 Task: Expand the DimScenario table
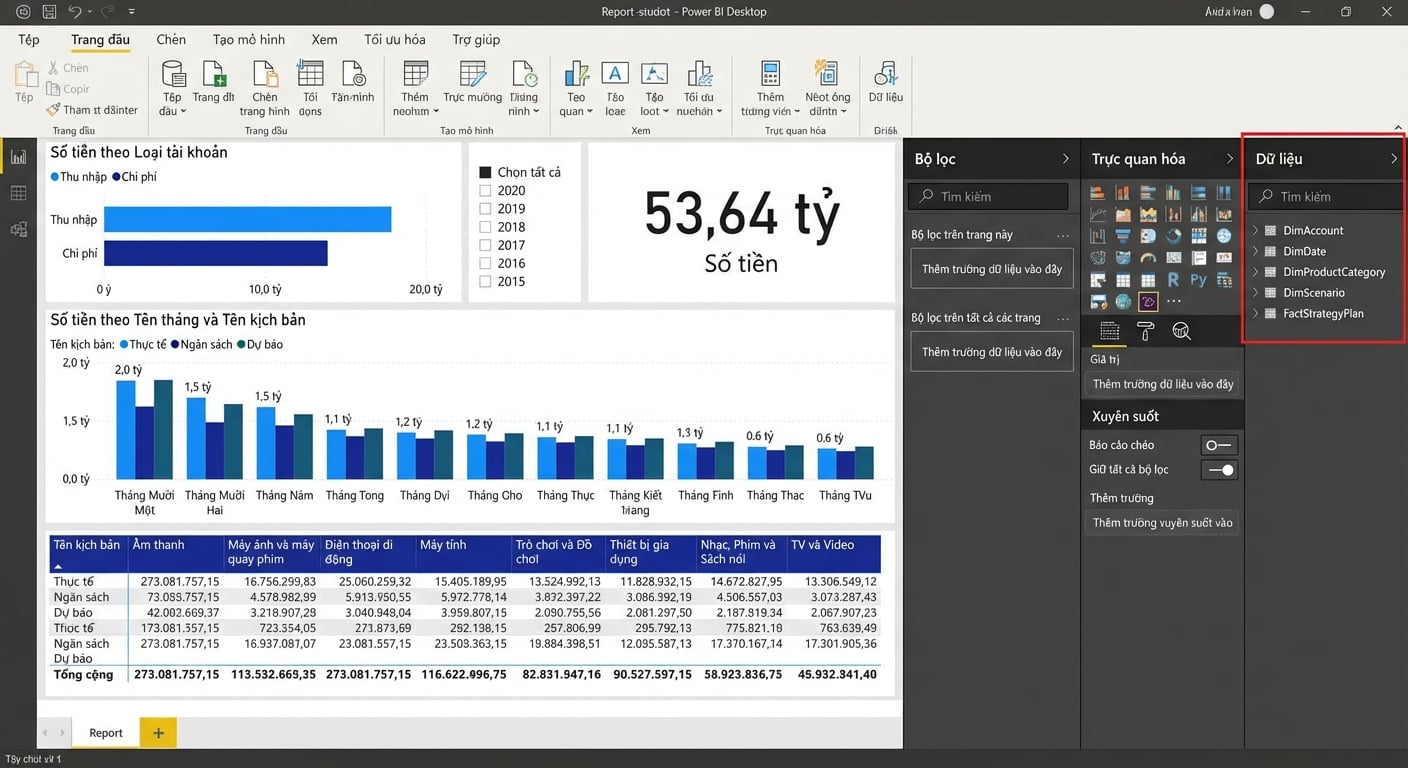1256,293
